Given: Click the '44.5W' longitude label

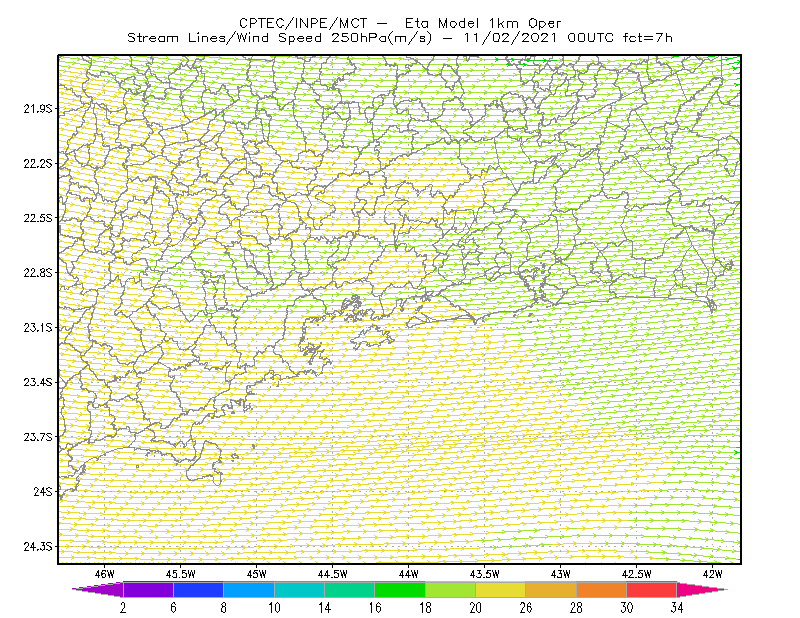Looking at the screenshot, I should point(333,574).
